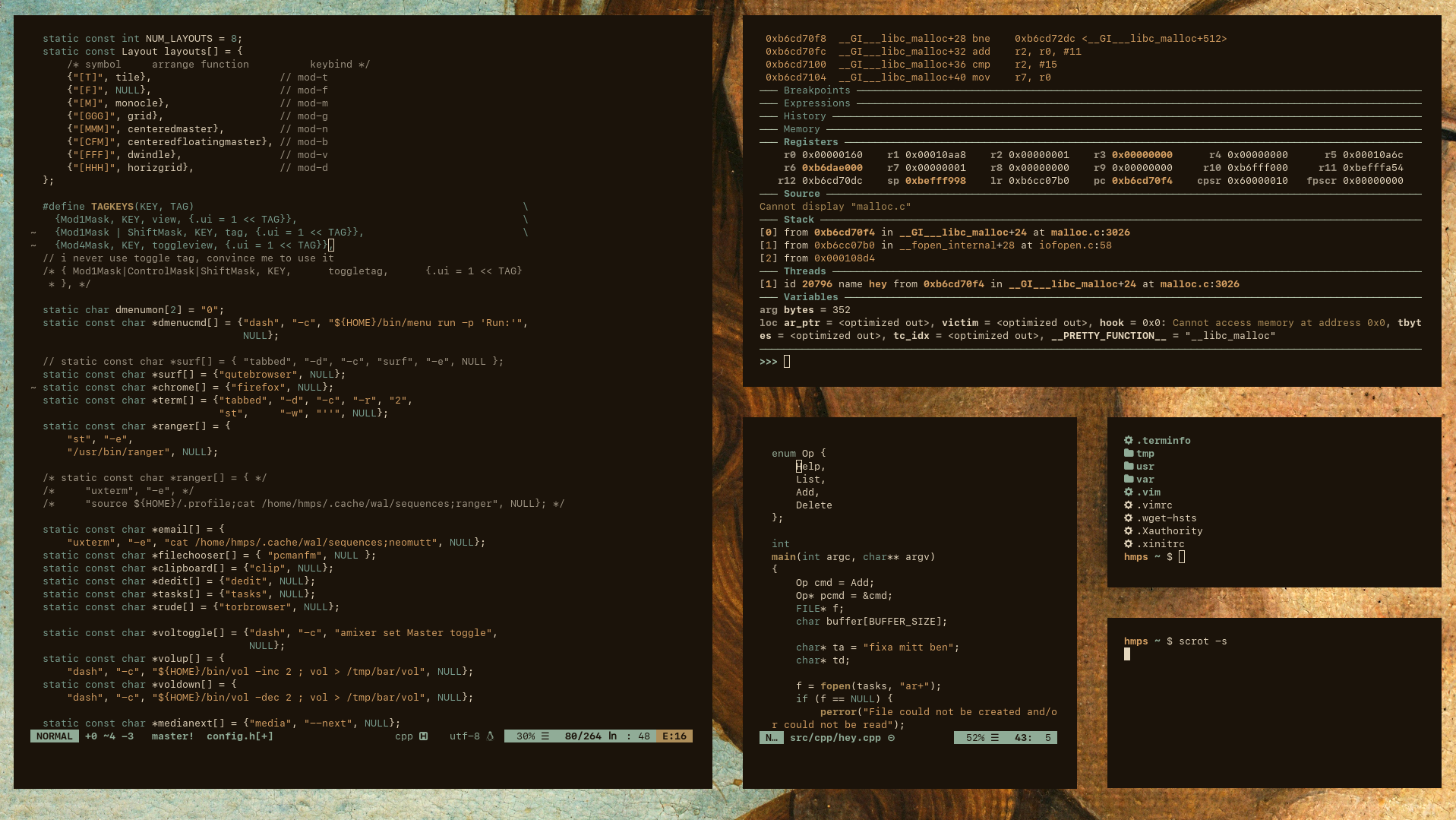1456x820 pixels.
Task: Click 'Delete' enum value in hey.cpp
Action: pos(813,505)
